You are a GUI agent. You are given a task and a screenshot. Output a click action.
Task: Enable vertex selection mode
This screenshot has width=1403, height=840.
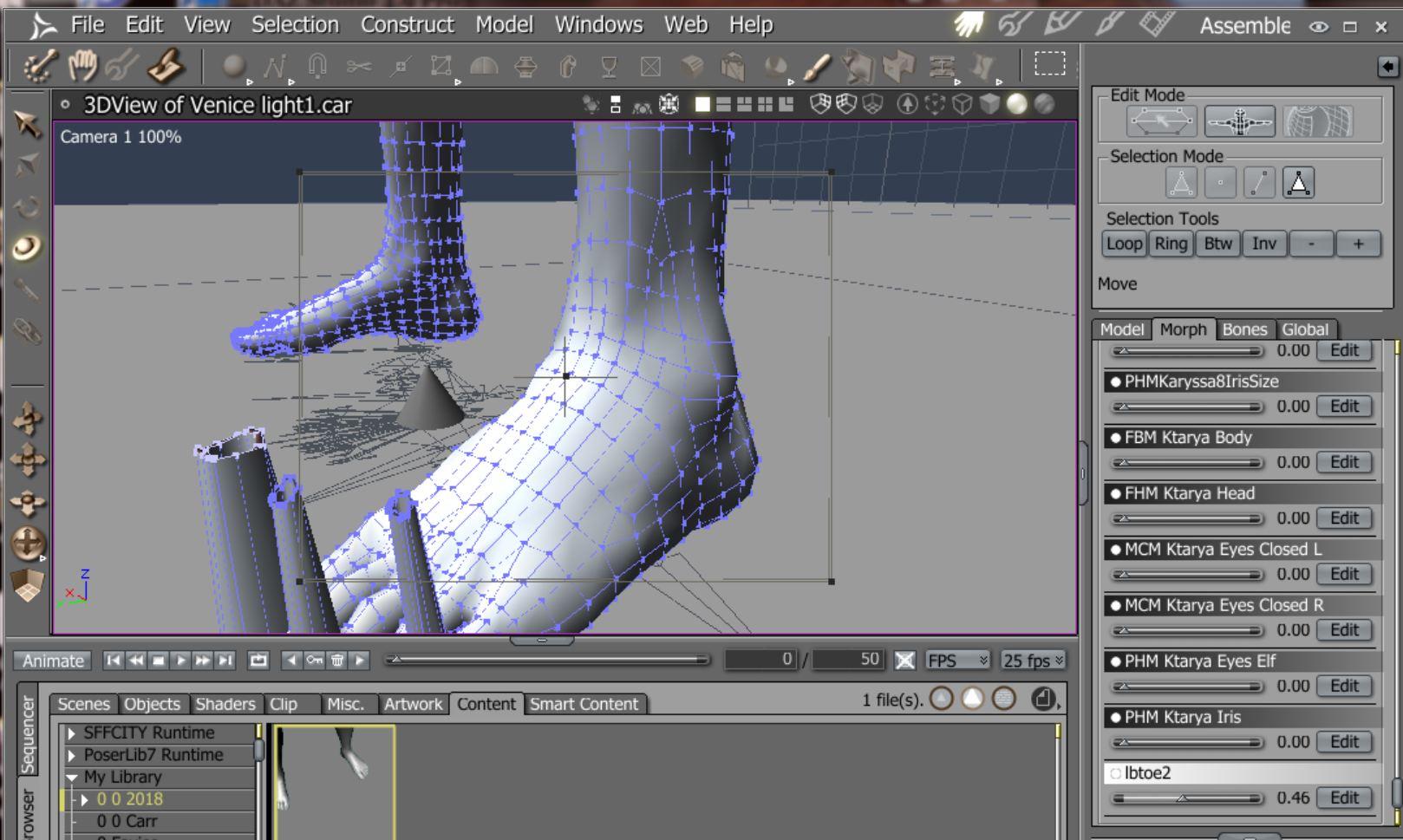1220,183
